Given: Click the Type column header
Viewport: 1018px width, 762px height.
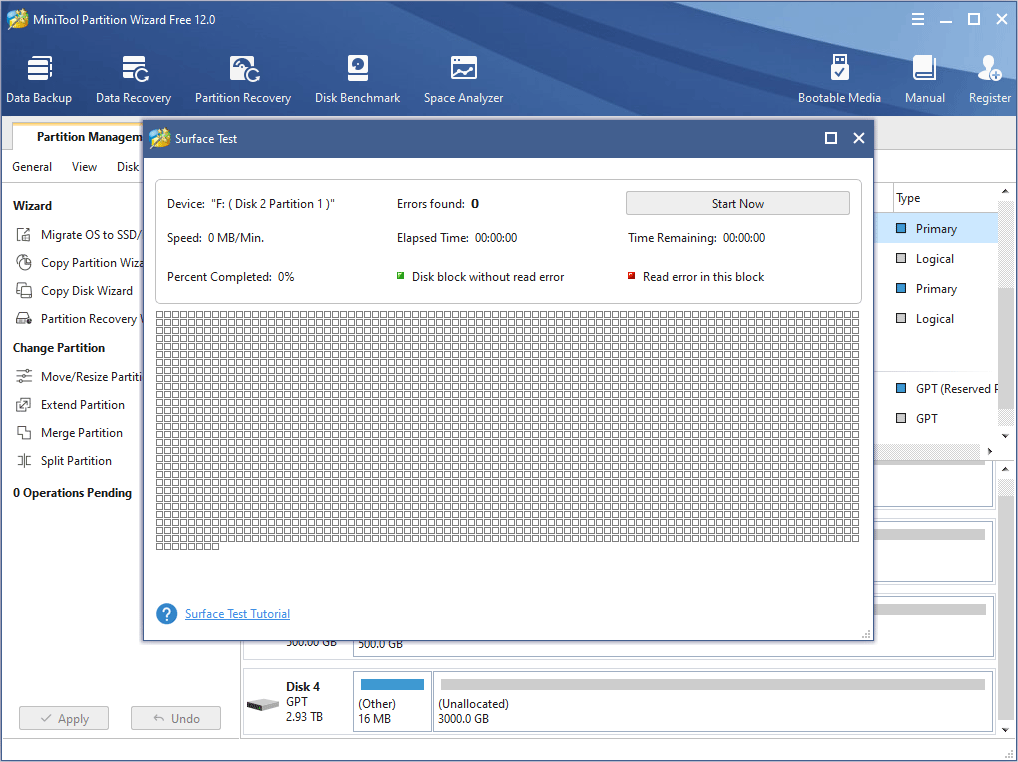Looking at the screenshot, I should click(908, 198).
